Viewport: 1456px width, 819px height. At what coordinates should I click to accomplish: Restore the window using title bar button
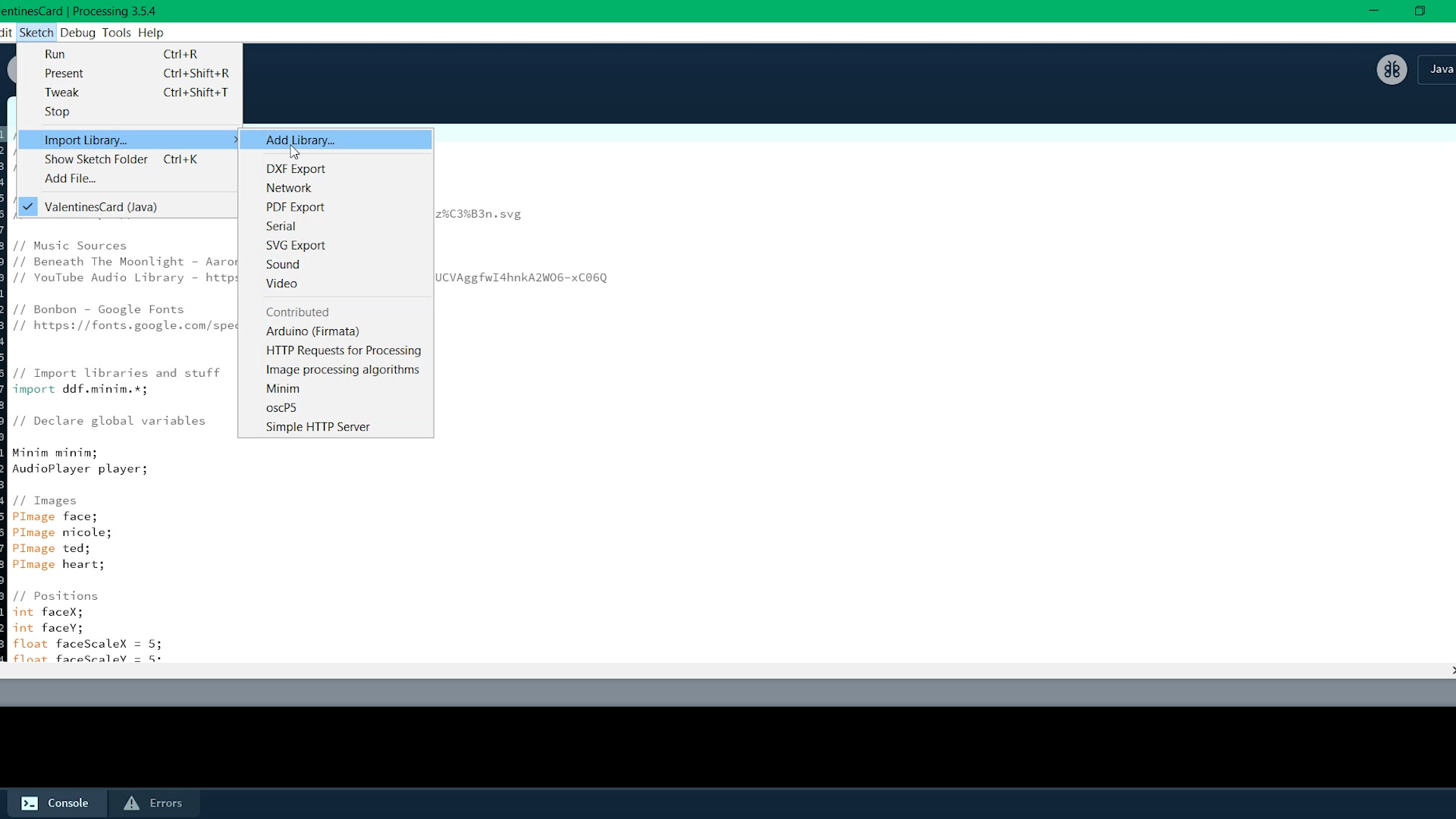1420,11
